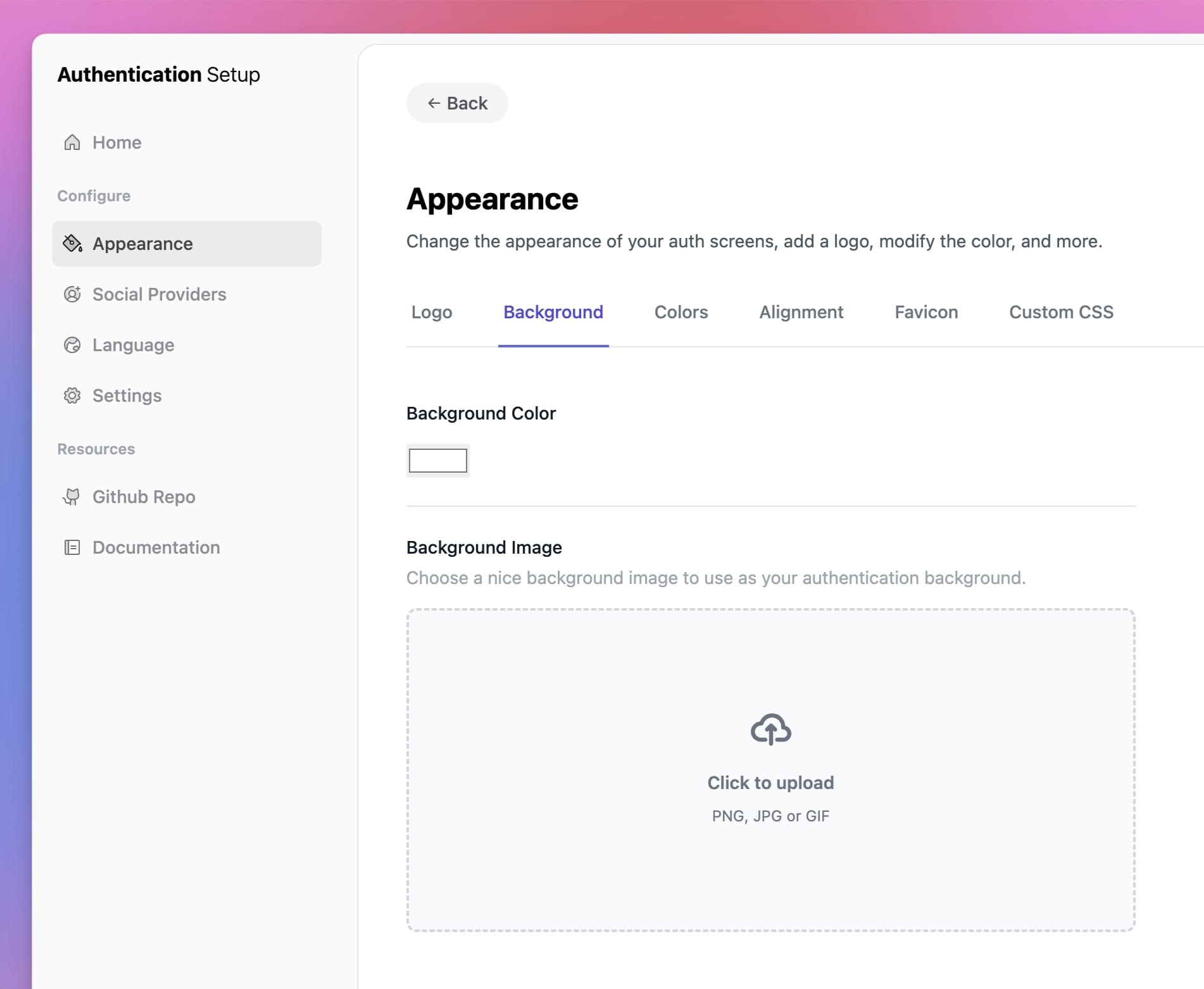Open the Background Color swatch picker
This screenshot has width=1204, height=989.
click(x=437, y=461)
